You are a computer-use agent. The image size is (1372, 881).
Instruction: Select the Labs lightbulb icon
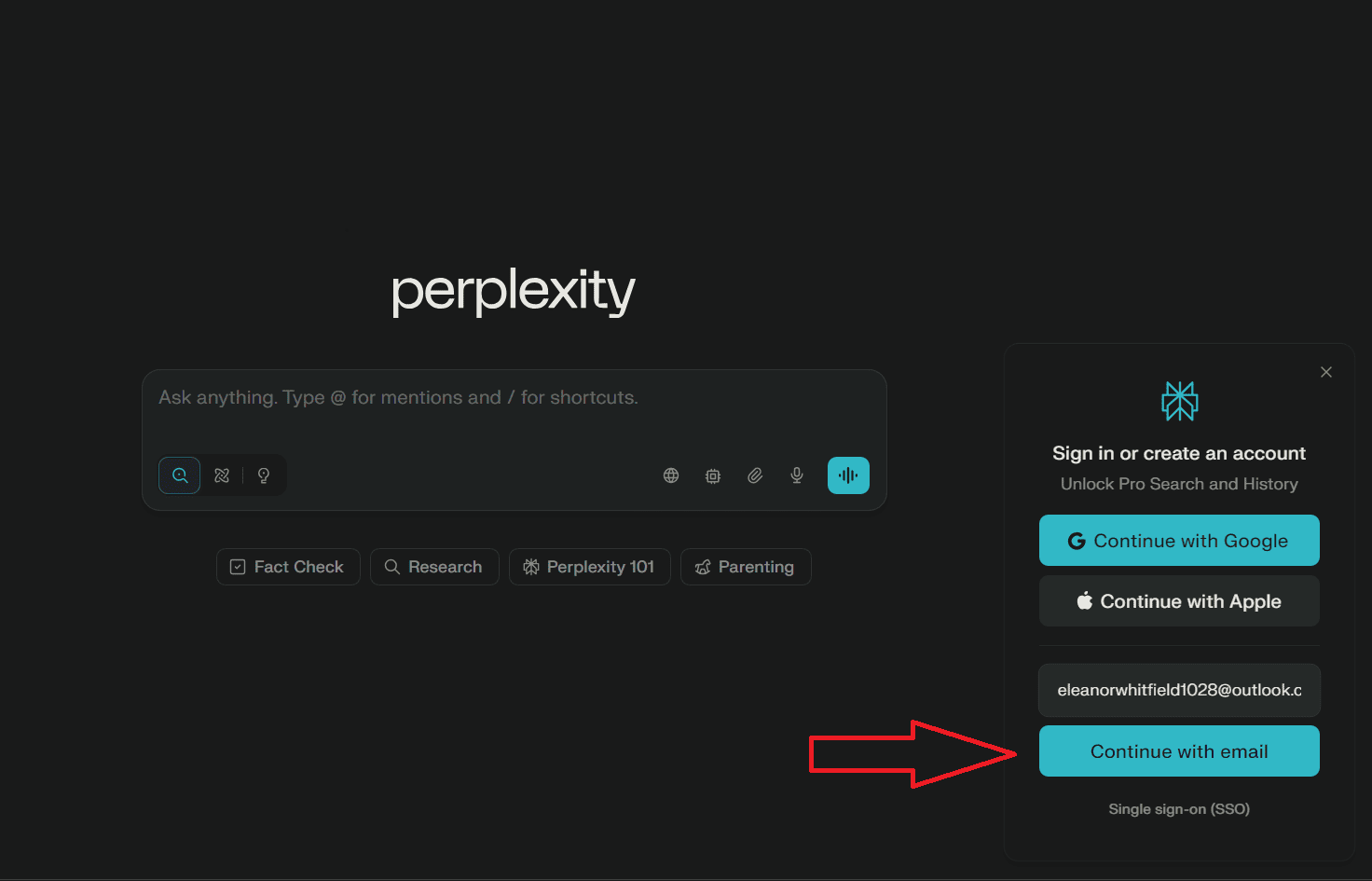click(264, 475)
